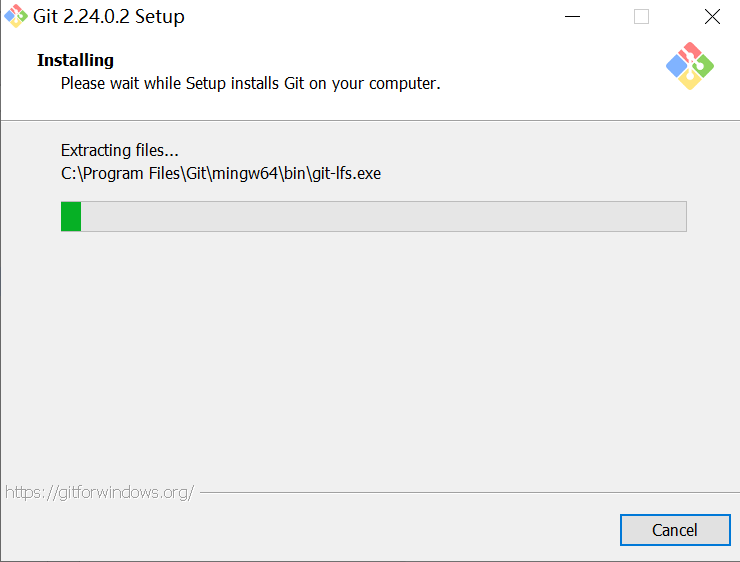This screenshot has width=740, height=562.
Task: Open the gitforwindows.org link
Action: click(x=99, y=492)
